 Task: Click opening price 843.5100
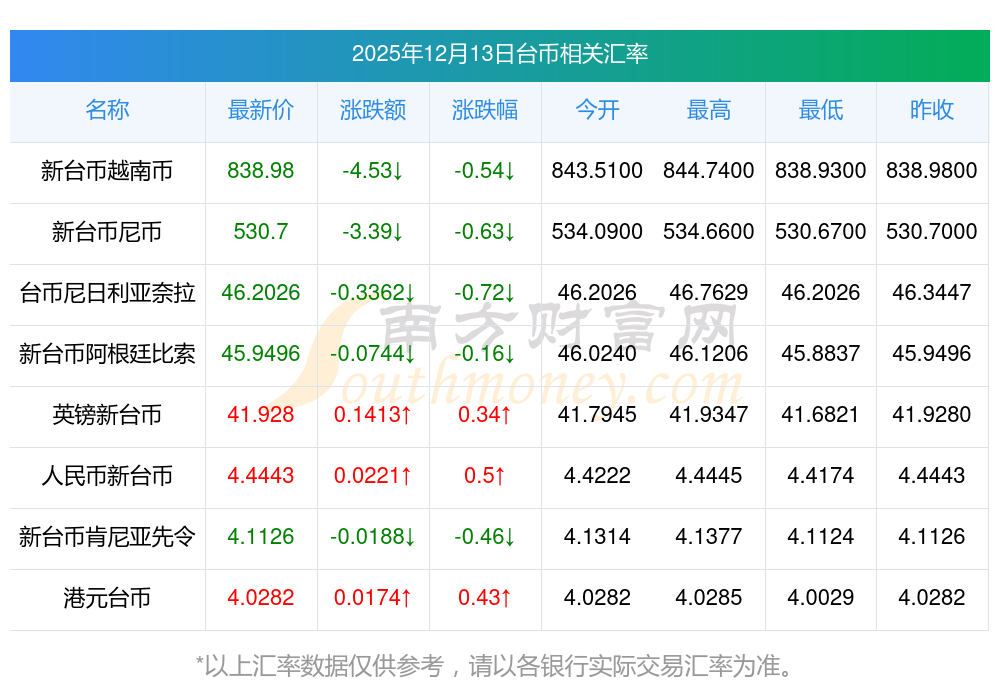597,170
